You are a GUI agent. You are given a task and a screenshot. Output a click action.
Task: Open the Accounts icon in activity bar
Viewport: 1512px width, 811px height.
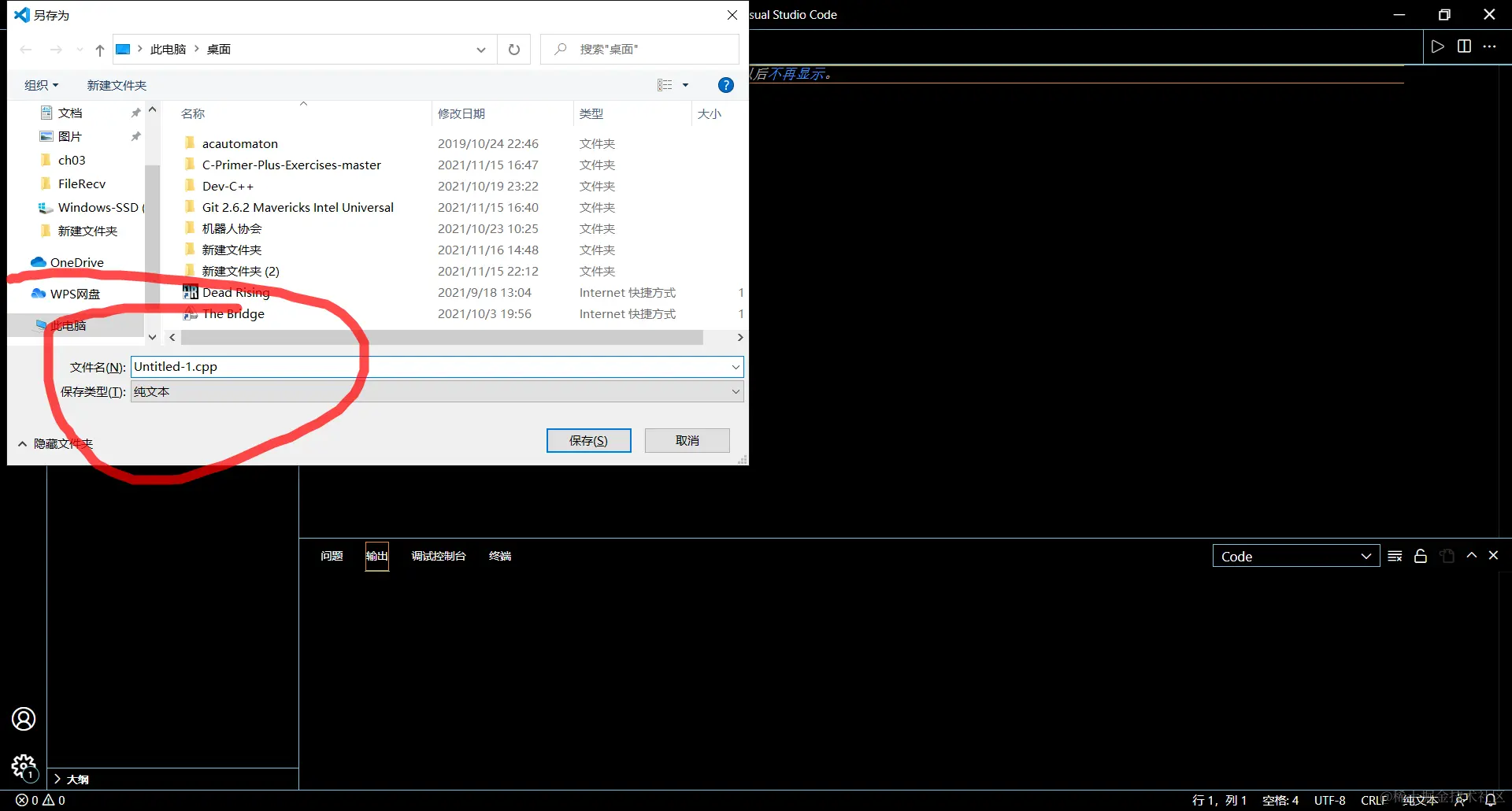pyautogui.click(x=24, y=719)
